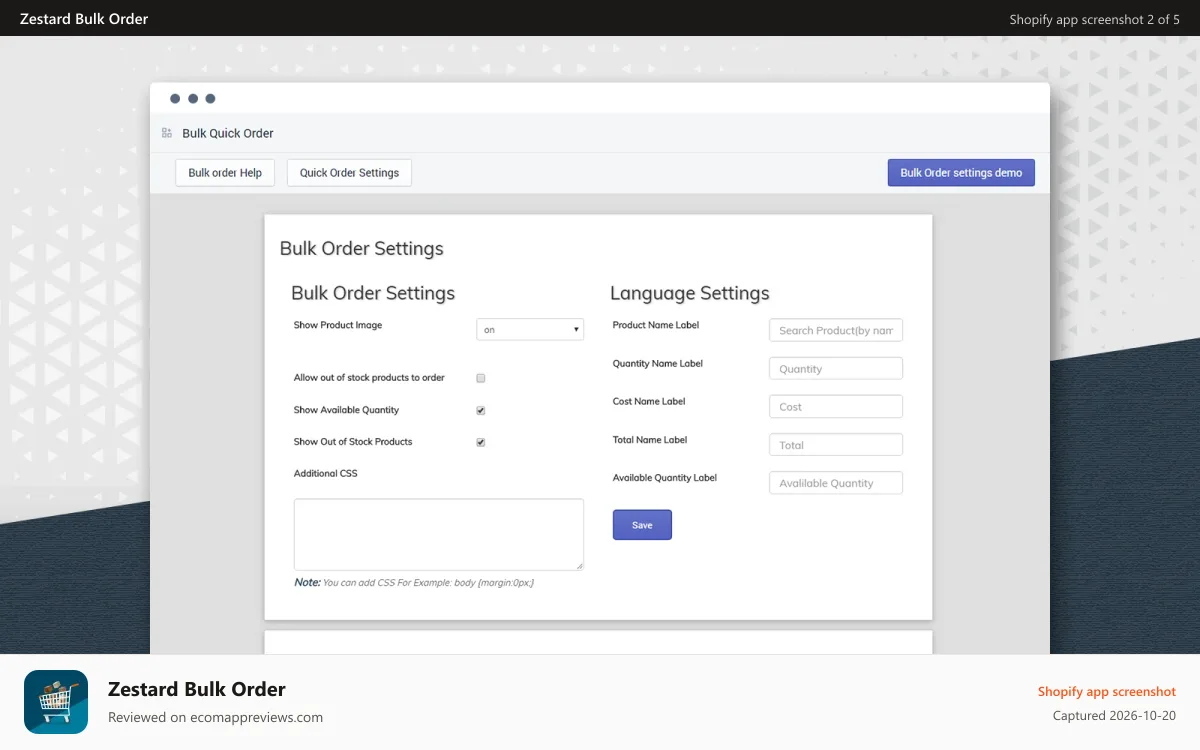Click the Total Name Label field
The image size is (1200, 750).
(836, 444)
